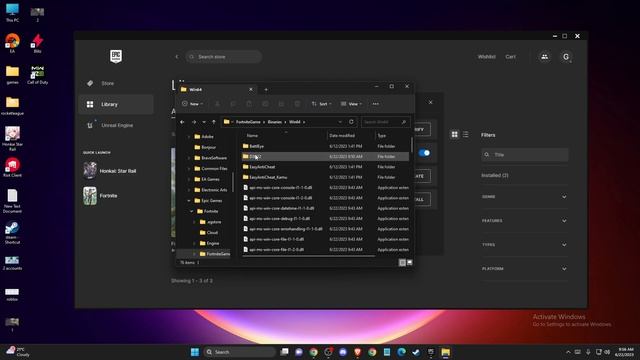
Task: Launch Fortnite from Quick Launch list
Action: coord(101,196)
